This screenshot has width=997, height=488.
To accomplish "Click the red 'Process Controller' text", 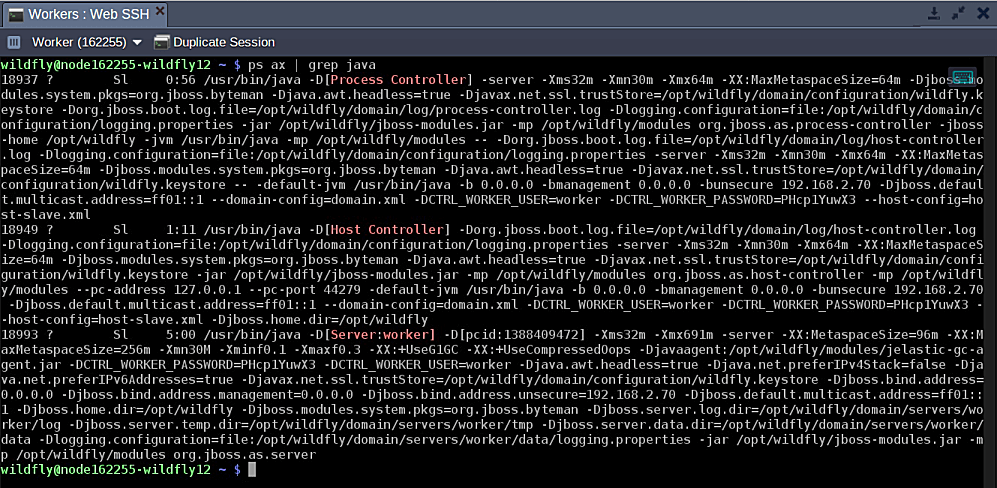I will (x=399, y=80).
